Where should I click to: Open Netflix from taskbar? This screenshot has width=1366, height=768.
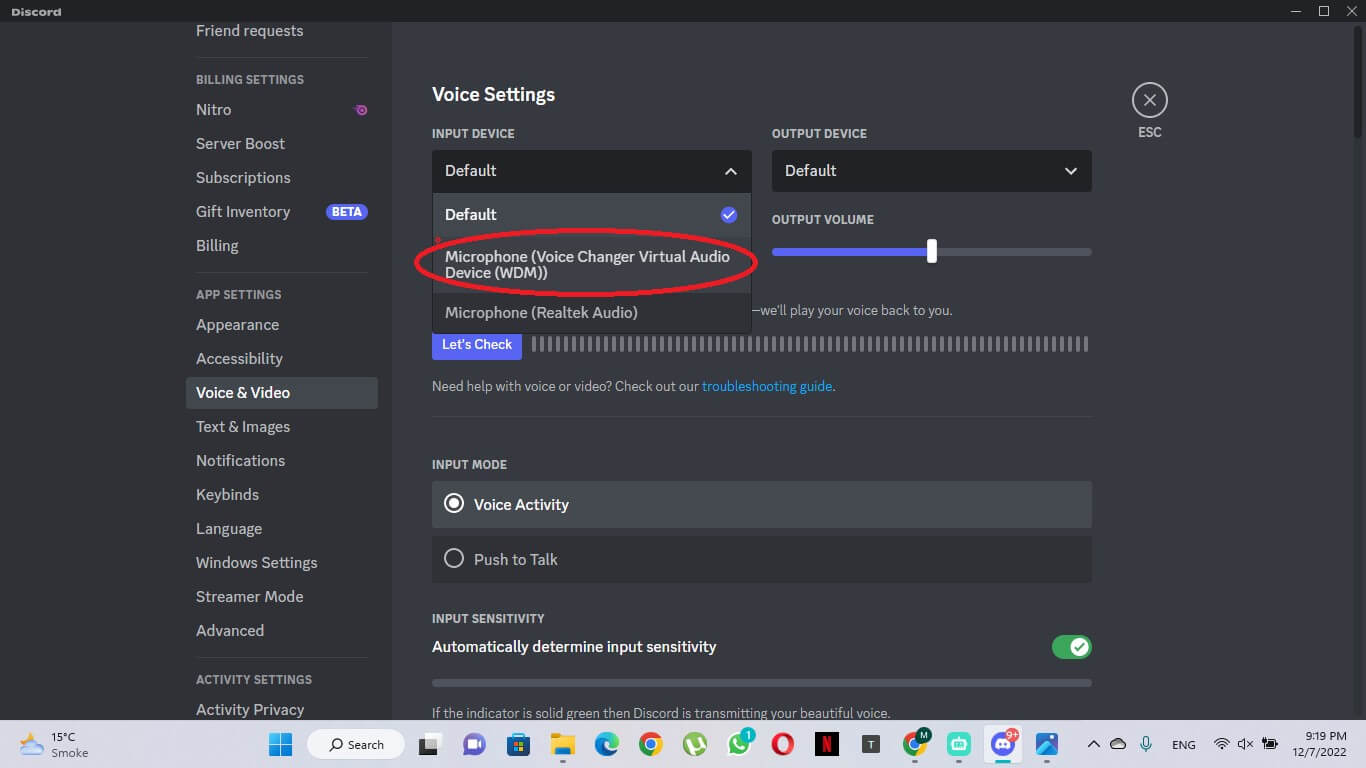coord(827,744)
